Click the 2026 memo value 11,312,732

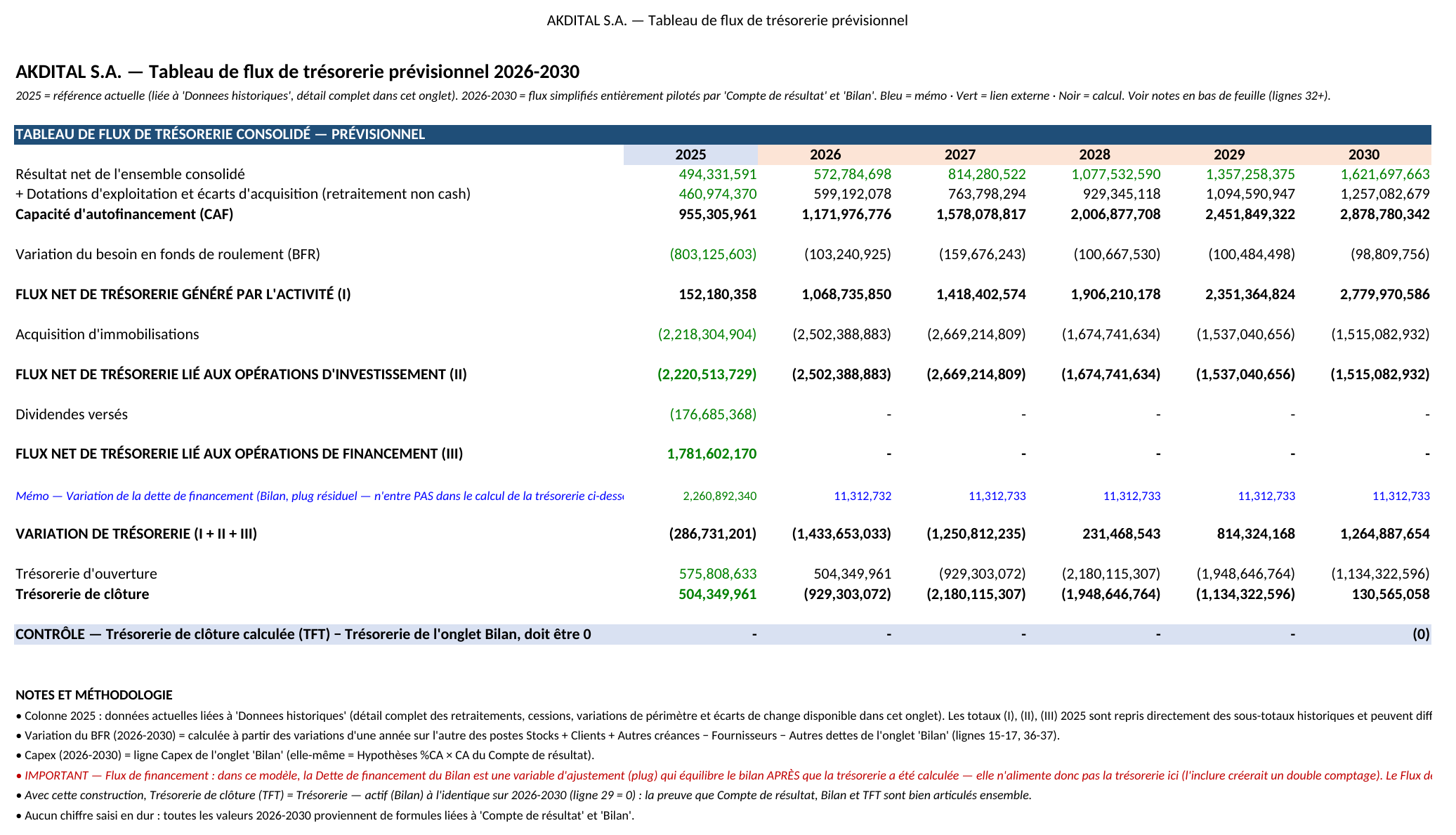[863, 496]
